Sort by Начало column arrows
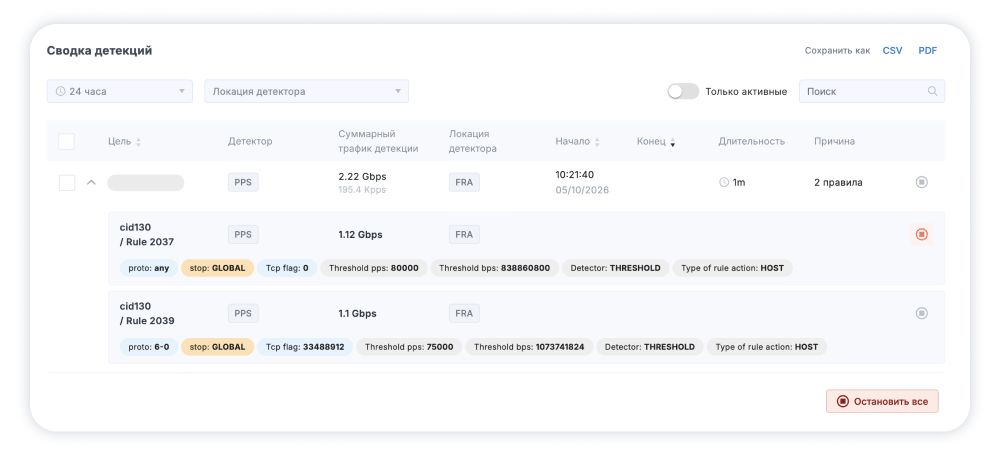Image resolution: width=1000 pixels, height=456 pixels. 597,142
